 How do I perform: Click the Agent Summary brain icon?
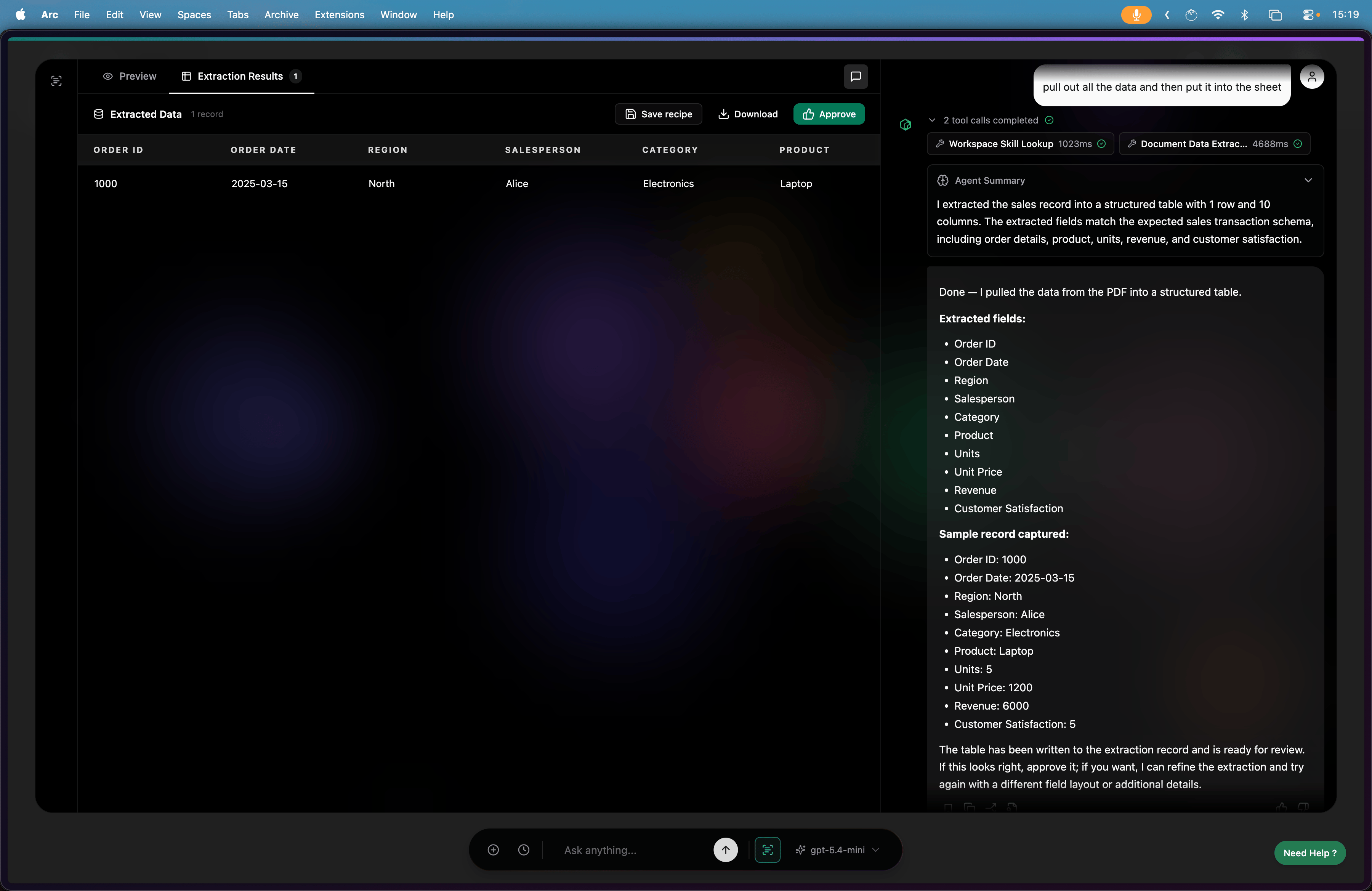click(942, 180)
